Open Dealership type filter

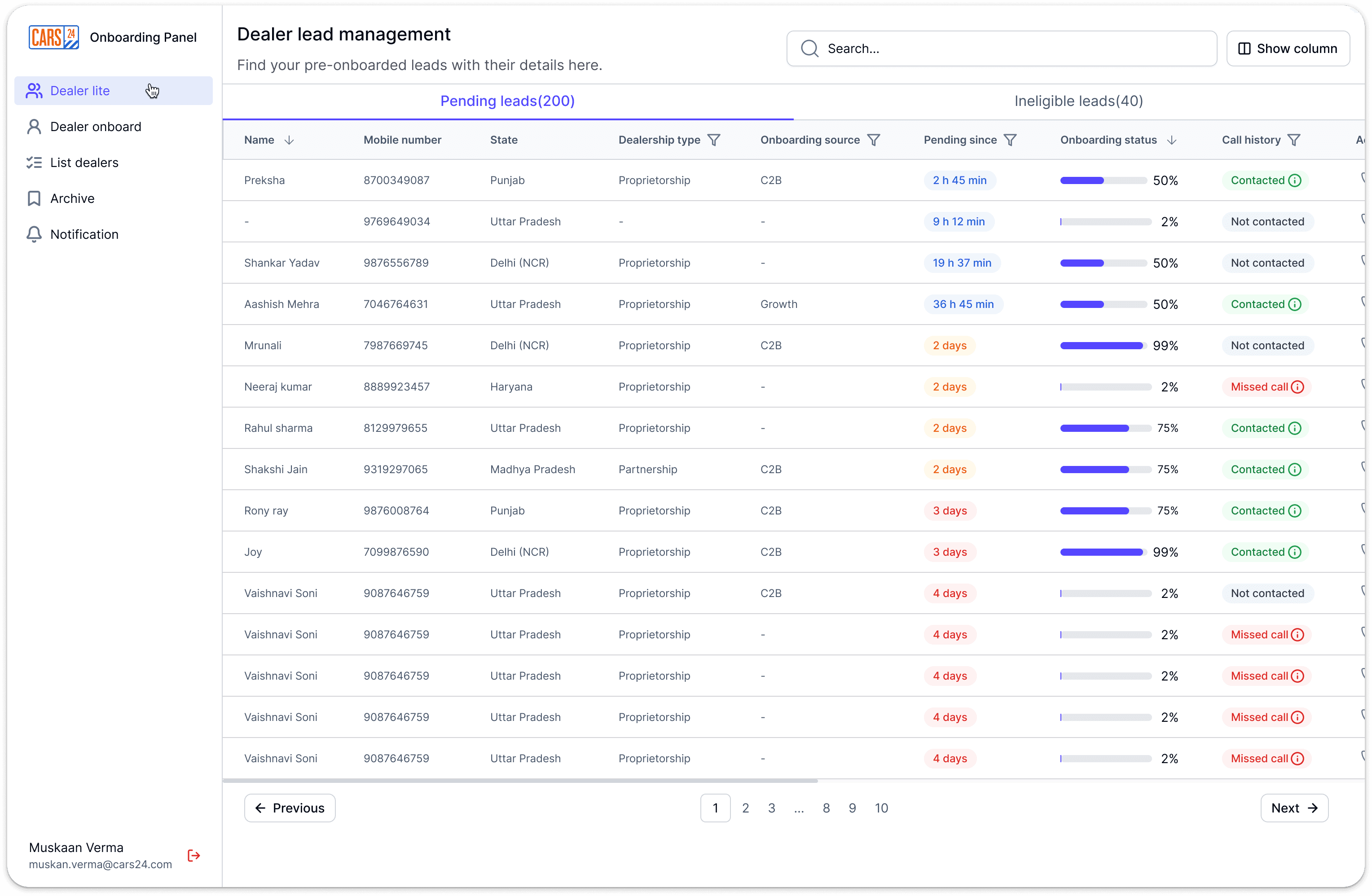coord(714,140)
